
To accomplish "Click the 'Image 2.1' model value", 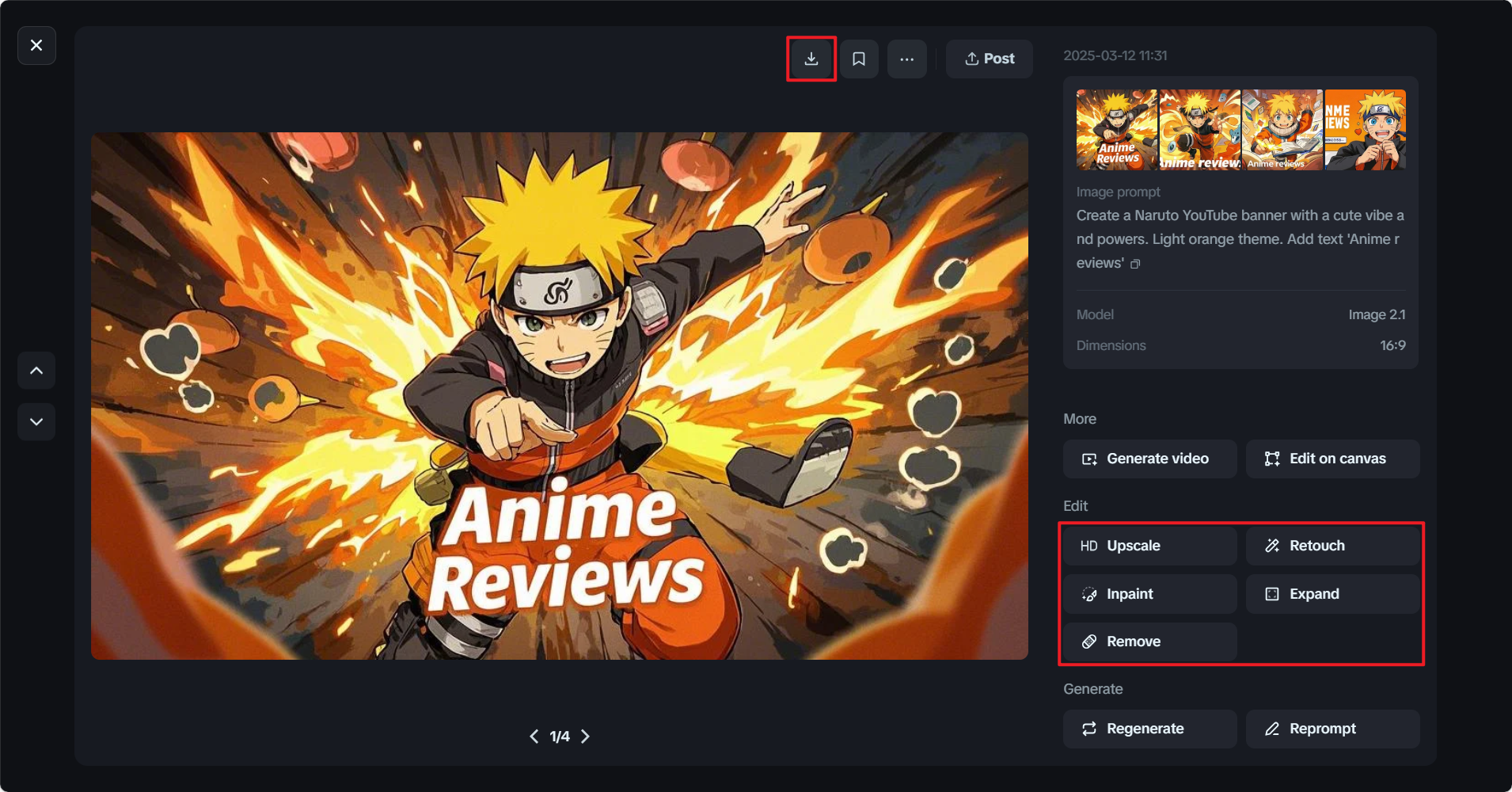I will [1377, 314].
